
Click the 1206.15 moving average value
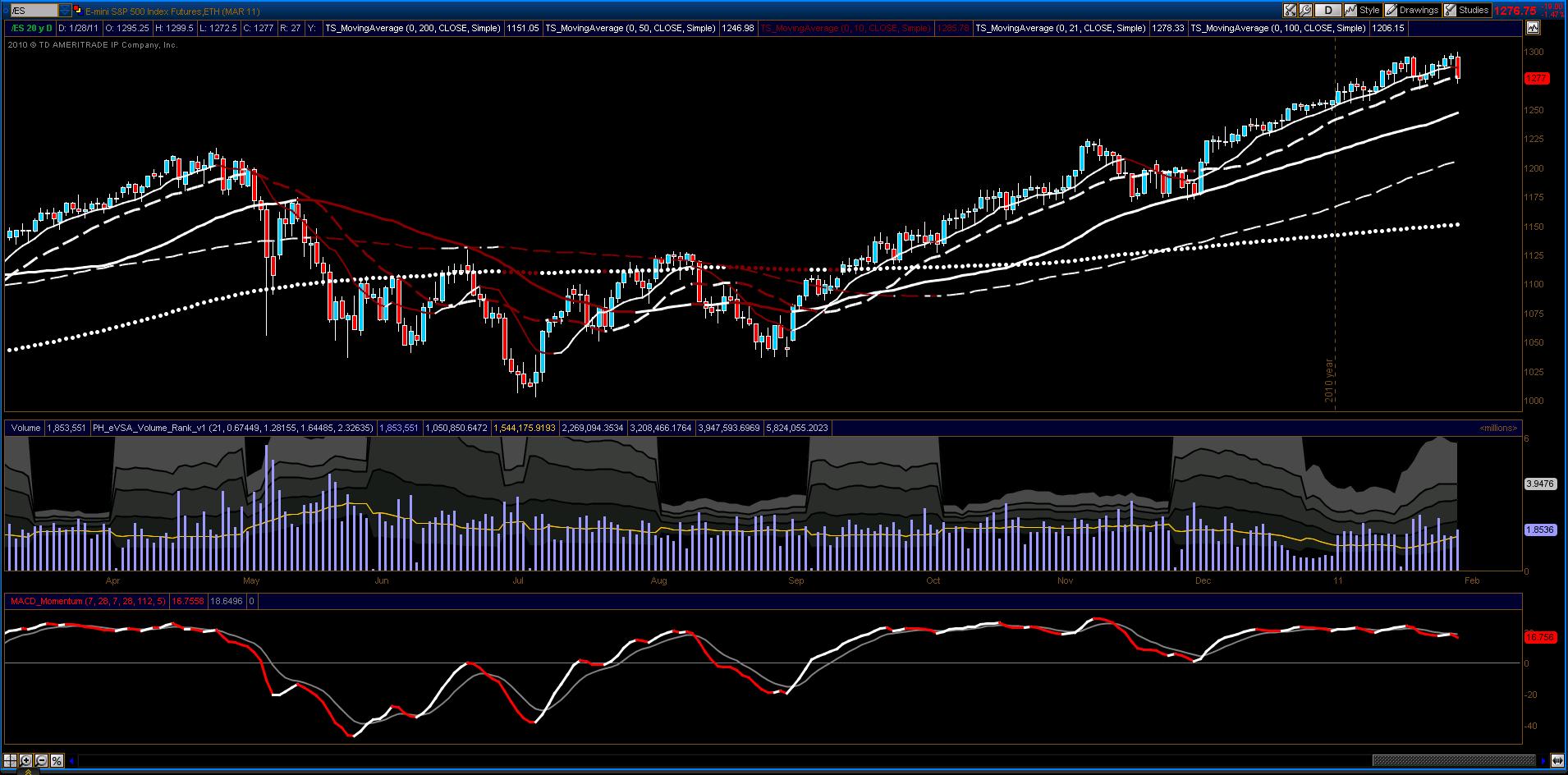point(1387,28)
